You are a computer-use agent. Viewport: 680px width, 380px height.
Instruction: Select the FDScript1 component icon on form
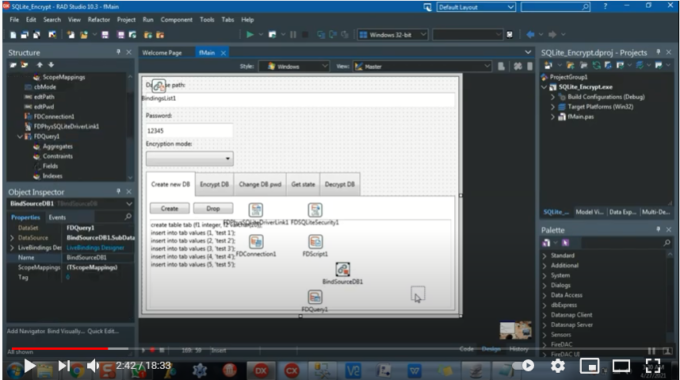(x=315, y=242)
